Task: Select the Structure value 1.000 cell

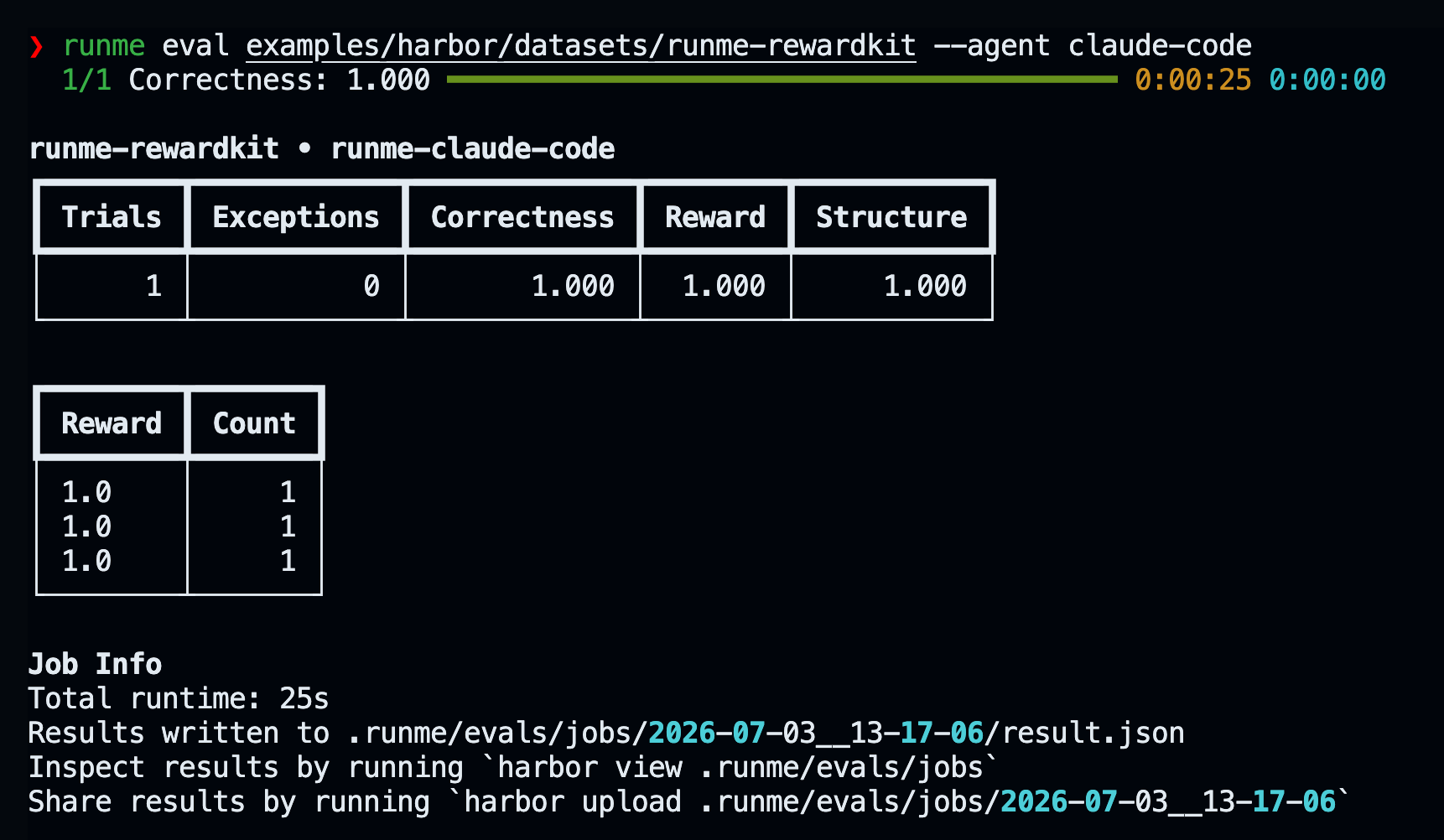Action: tap(891, 286)
